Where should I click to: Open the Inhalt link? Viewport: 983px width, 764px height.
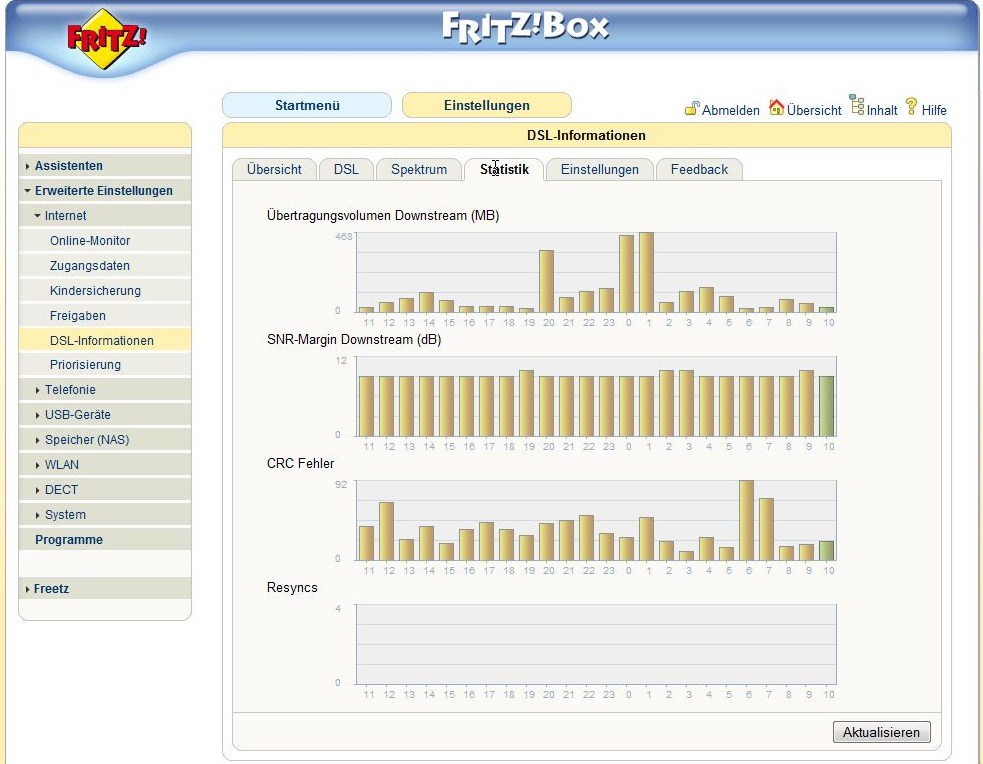[882, 110]
